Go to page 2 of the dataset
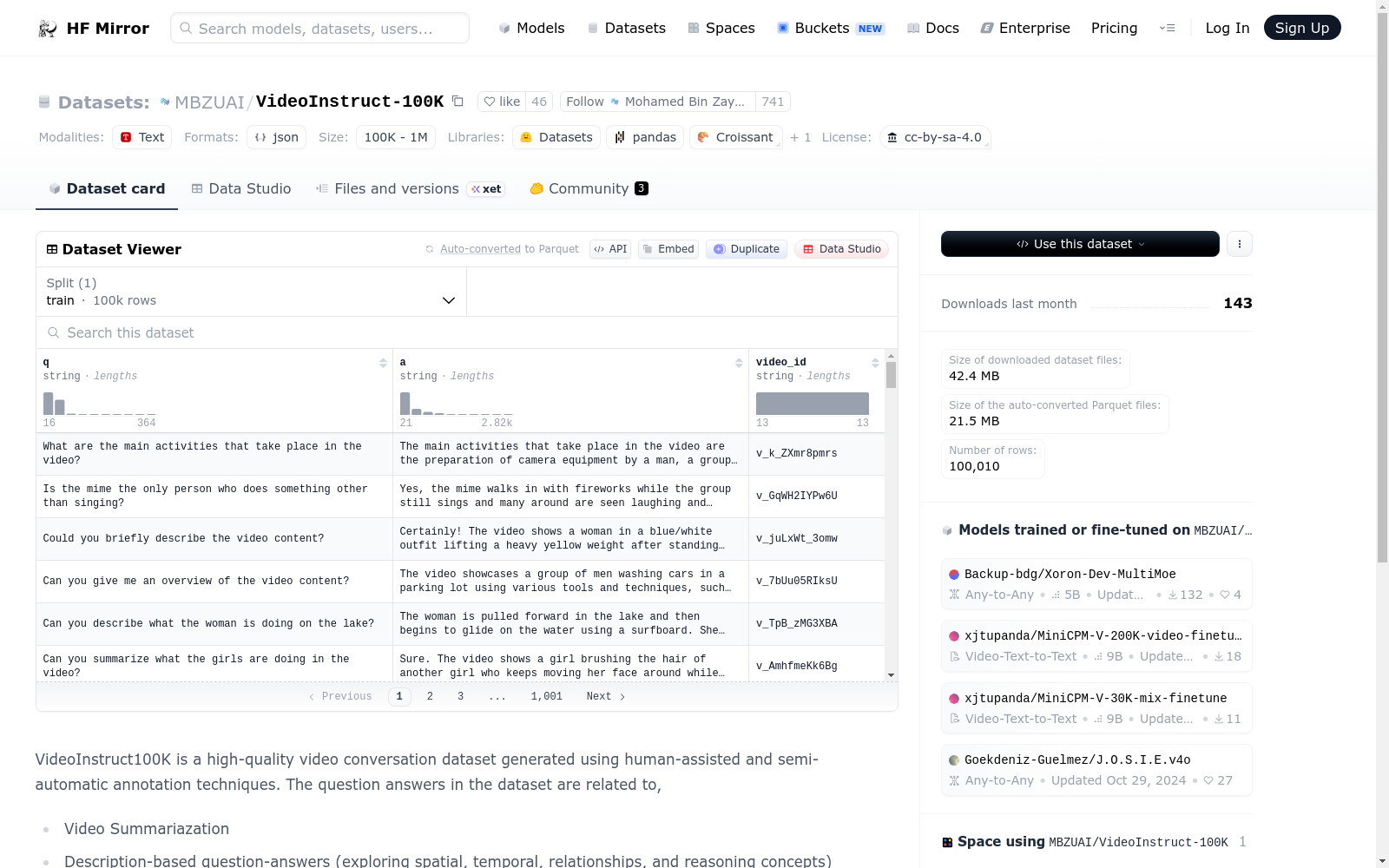Image resolution: width=1389 pixels, height=868 pixels. (430, 696)
